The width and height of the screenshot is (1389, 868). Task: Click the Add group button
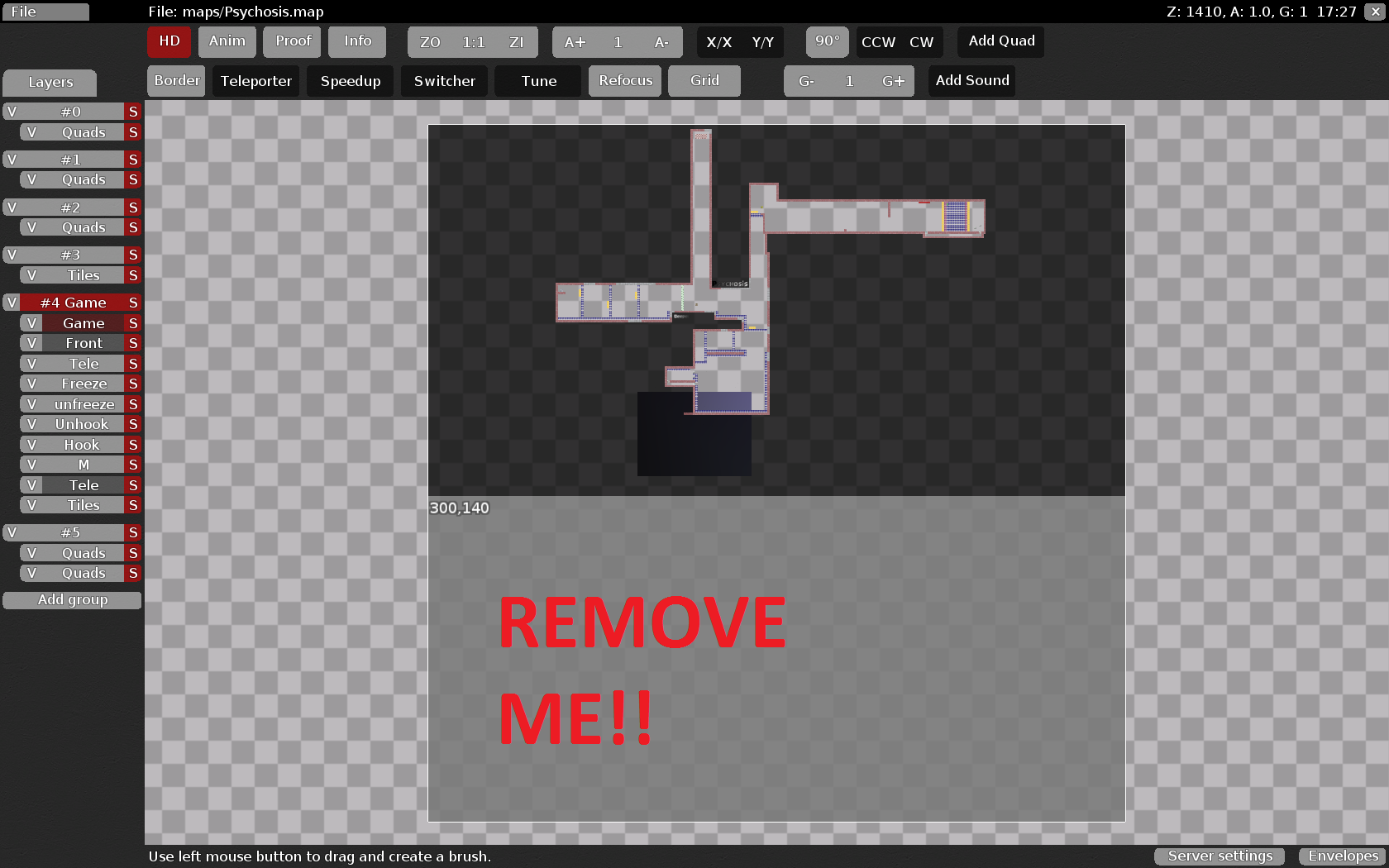pos(73,600)
